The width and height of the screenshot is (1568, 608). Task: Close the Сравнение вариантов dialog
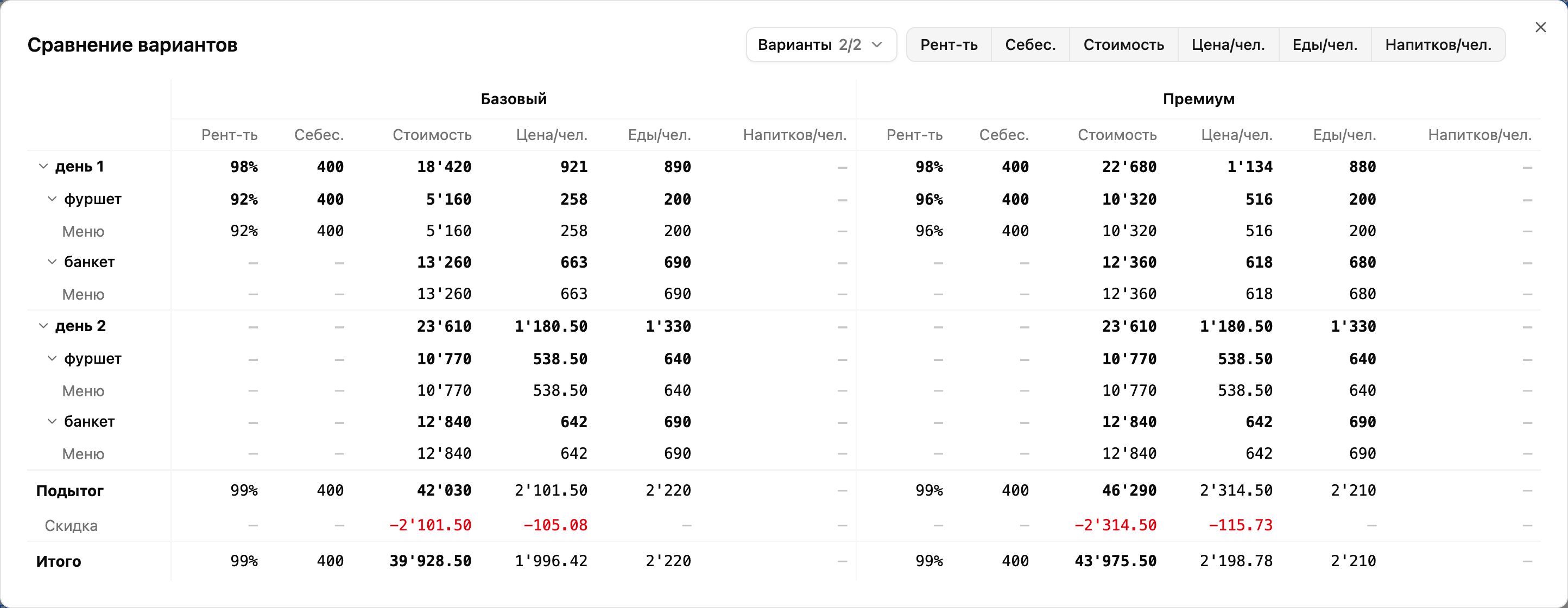coord(1541,27)
